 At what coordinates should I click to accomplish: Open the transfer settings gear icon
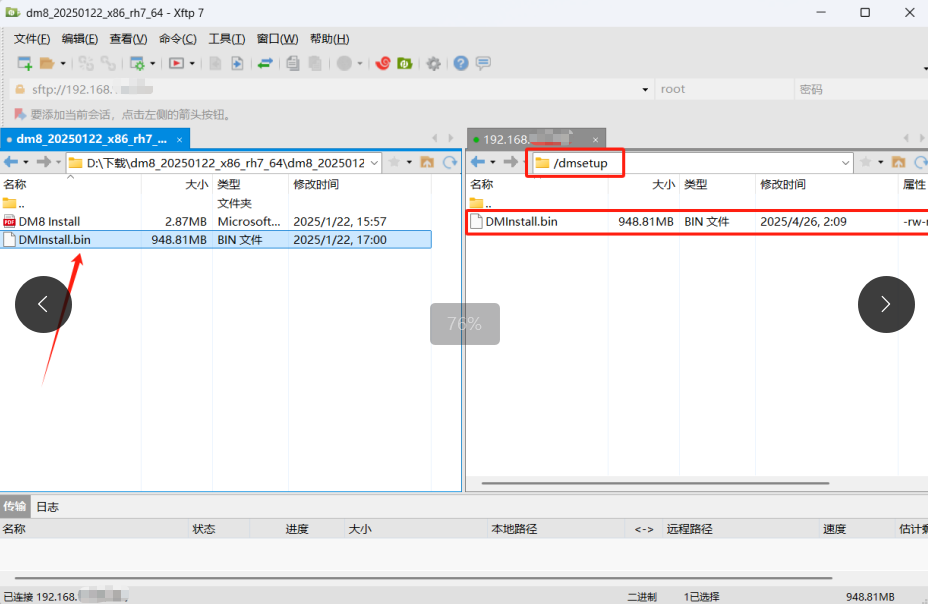click(433, 63)
